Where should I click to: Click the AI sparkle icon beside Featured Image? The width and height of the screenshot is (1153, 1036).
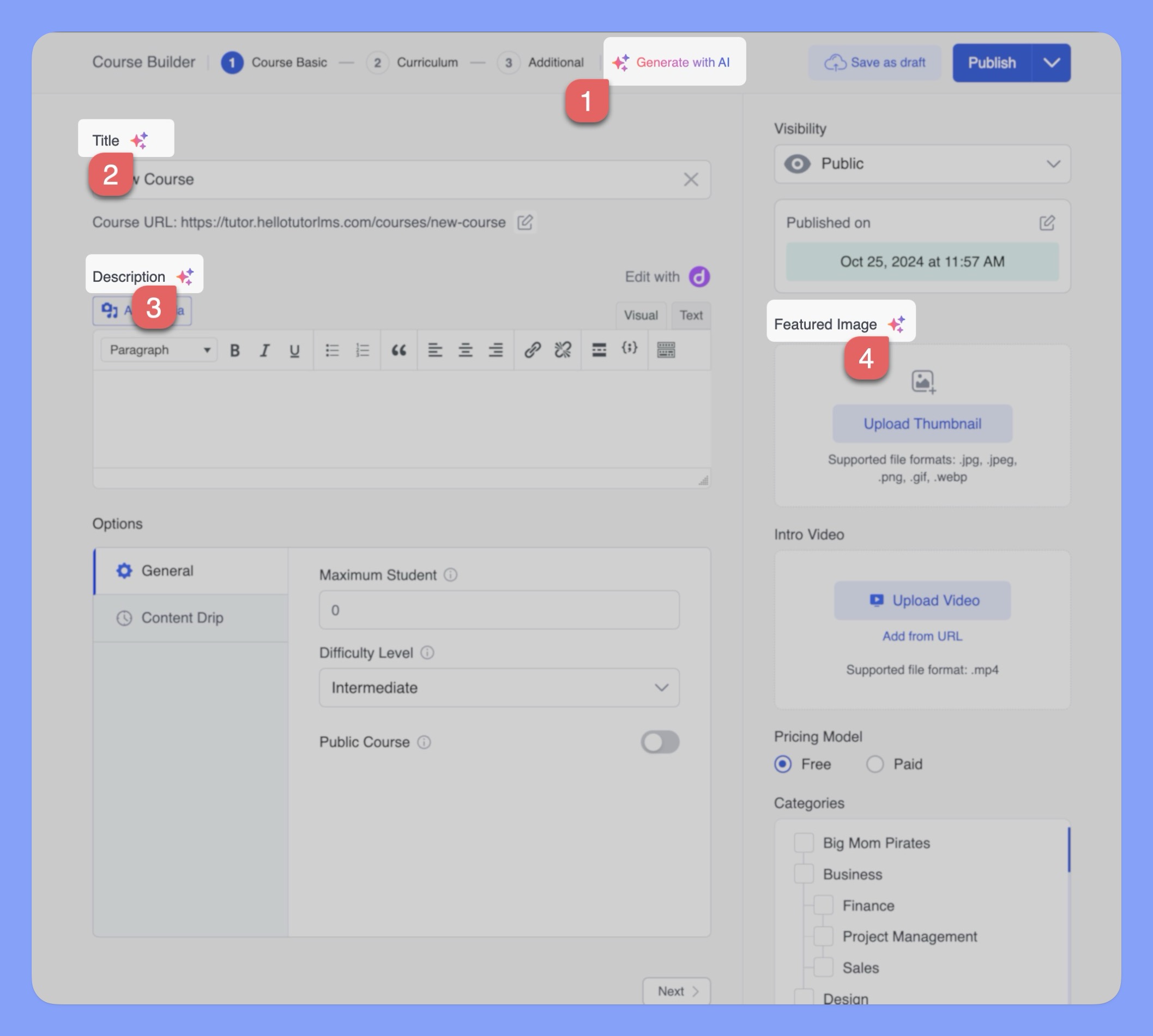click(896, 324)
